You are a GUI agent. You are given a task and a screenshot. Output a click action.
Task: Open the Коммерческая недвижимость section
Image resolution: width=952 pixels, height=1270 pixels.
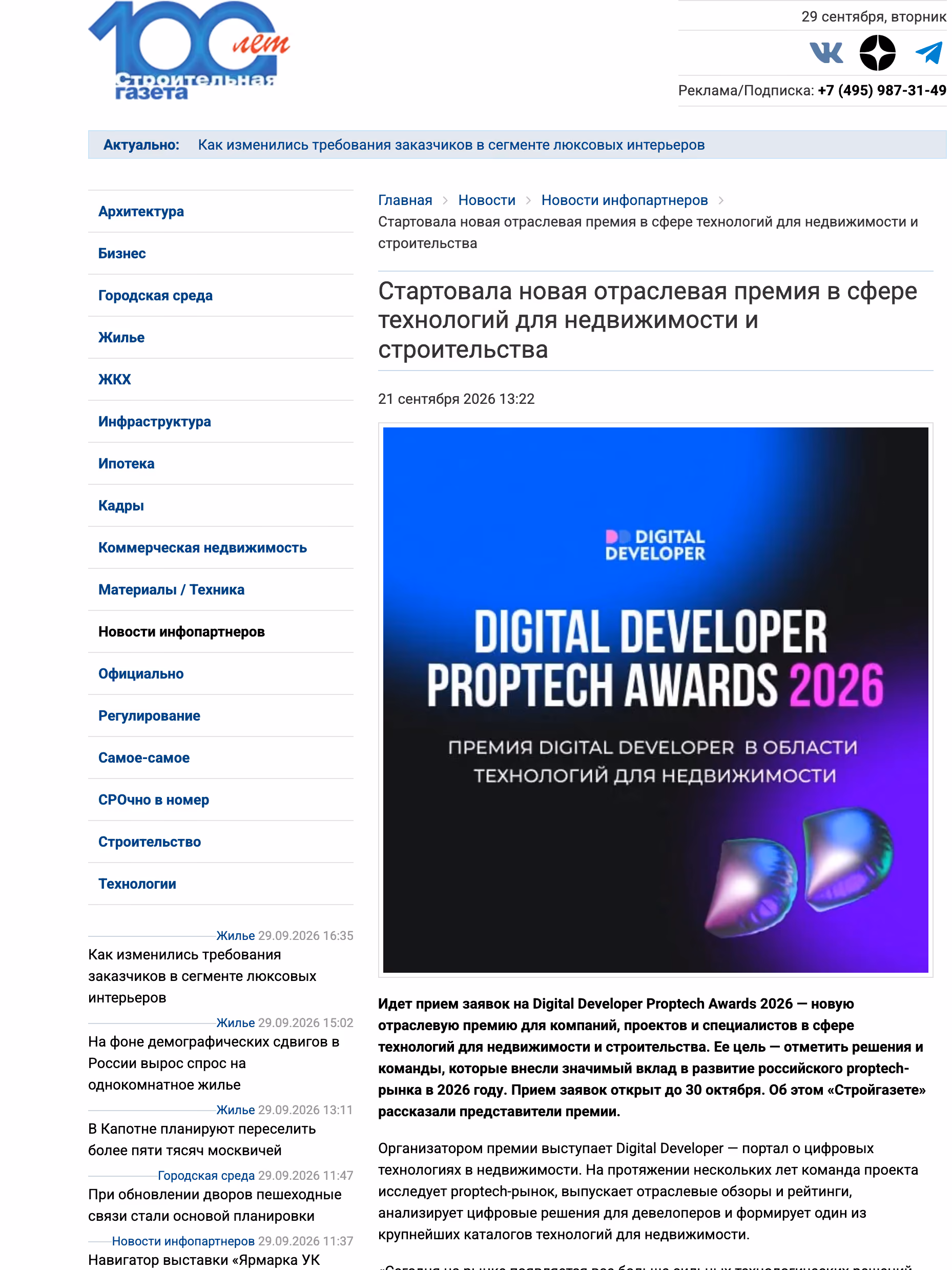point(202,547)
